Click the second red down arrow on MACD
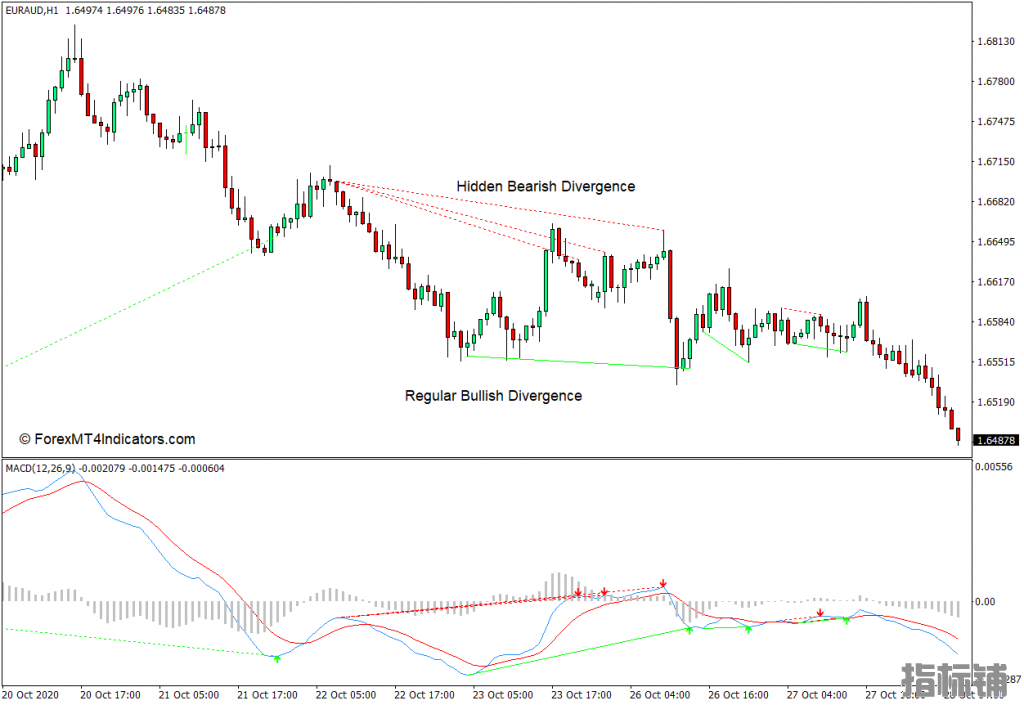Viewport: 1024px width, 705px height. coord(604,592)
